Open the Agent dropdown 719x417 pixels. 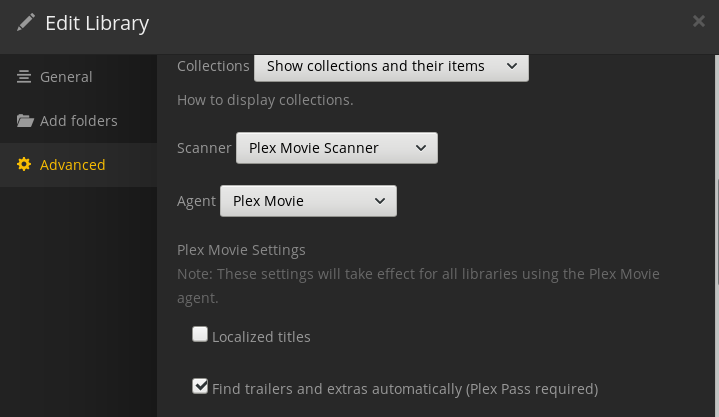[x=308, y=201]
